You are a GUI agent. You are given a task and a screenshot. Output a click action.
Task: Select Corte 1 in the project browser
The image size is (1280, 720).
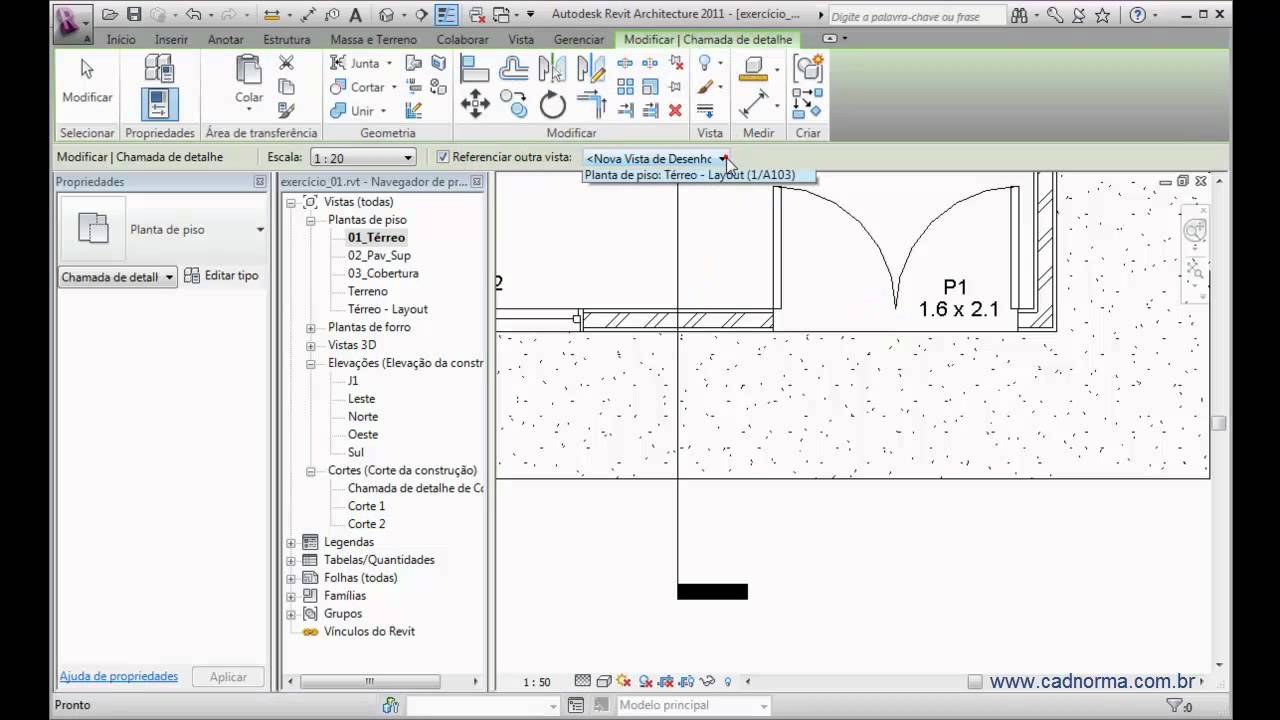(366, 507)
